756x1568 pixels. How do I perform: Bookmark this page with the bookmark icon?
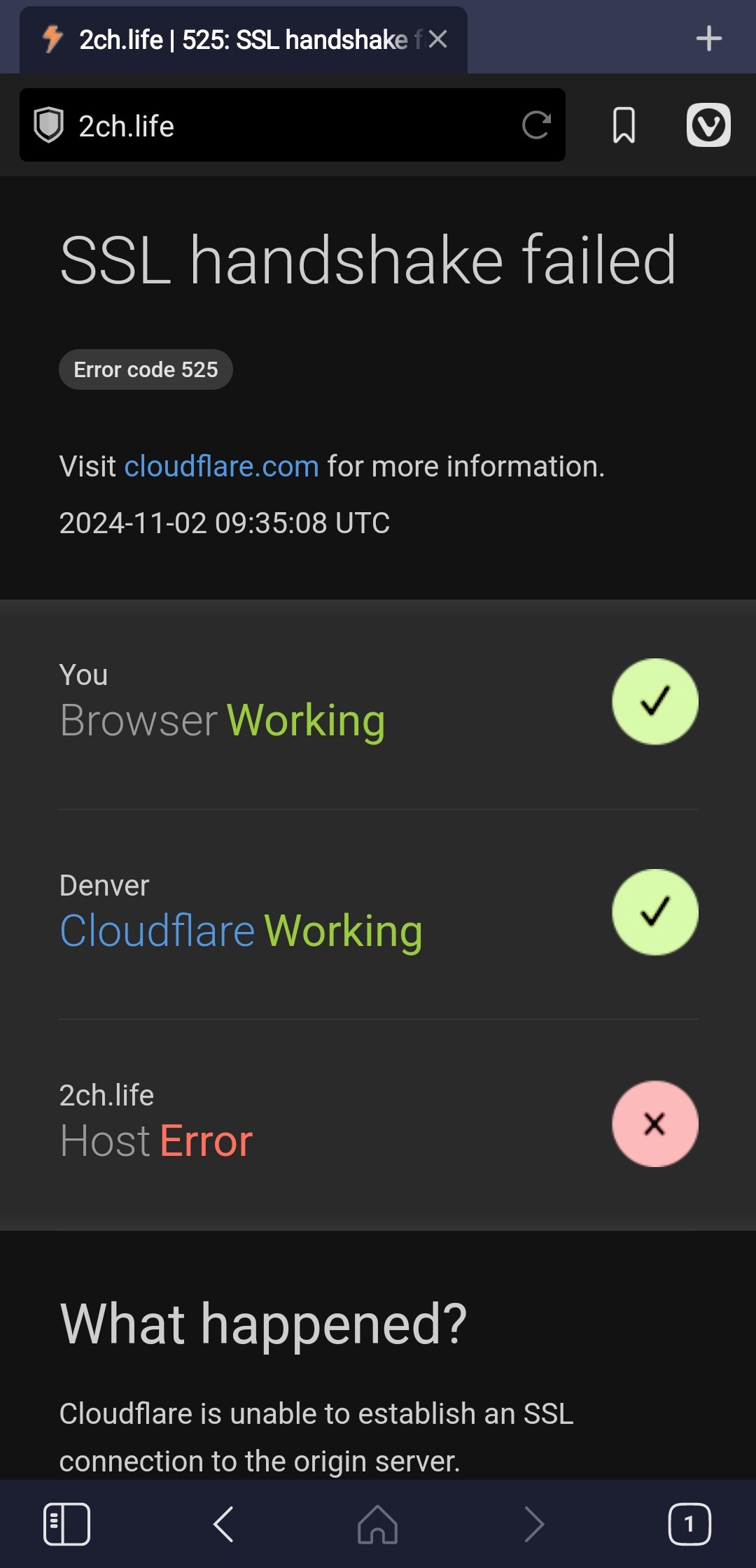[x=624, y=125]
